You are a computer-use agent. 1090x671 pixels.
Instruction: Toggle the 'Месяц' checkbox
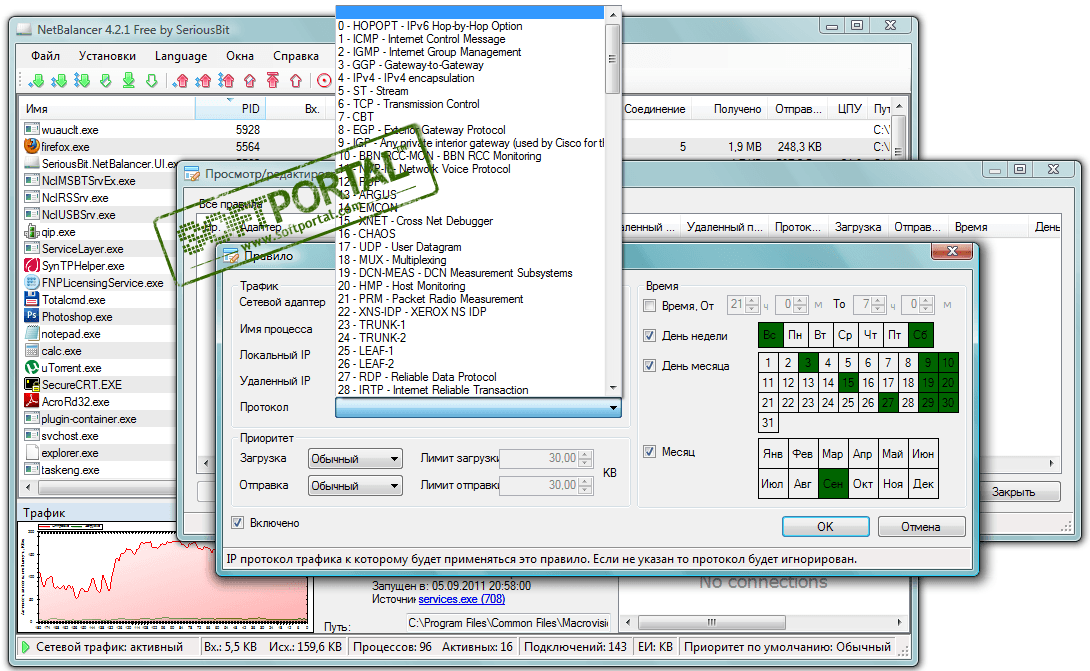[x=649, y=451]
